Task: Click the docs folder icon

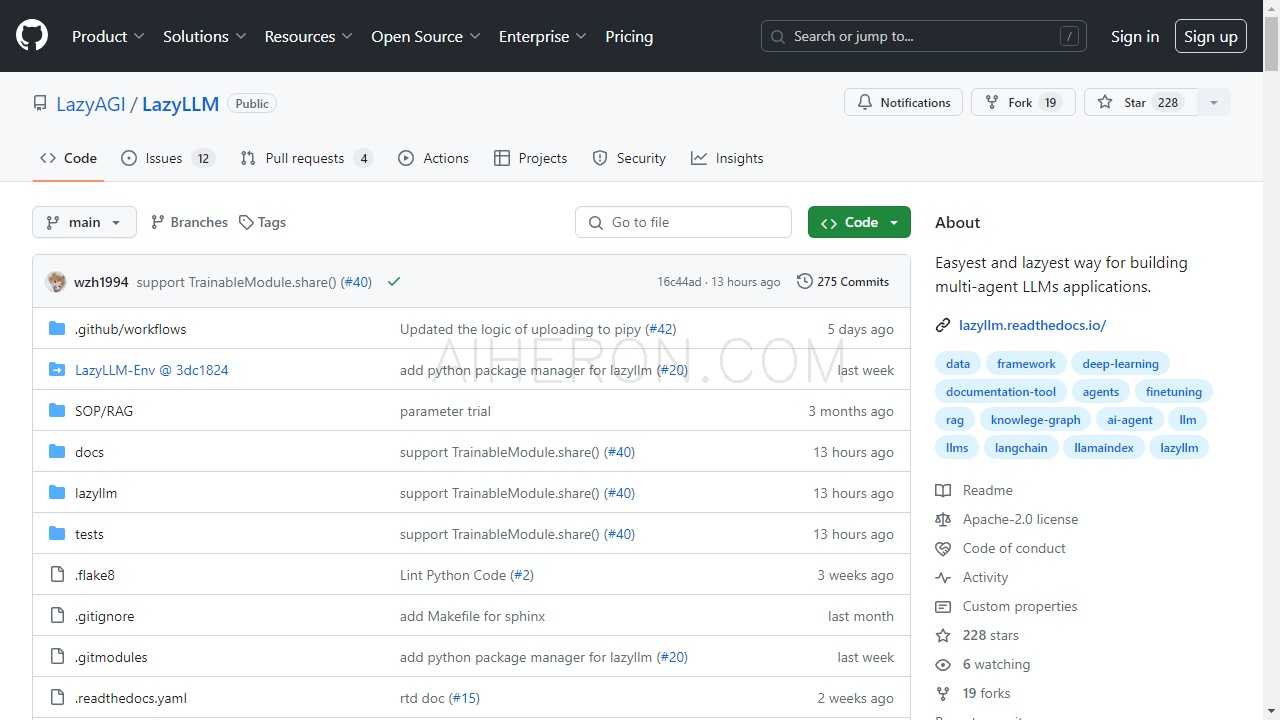Action: 57,452
